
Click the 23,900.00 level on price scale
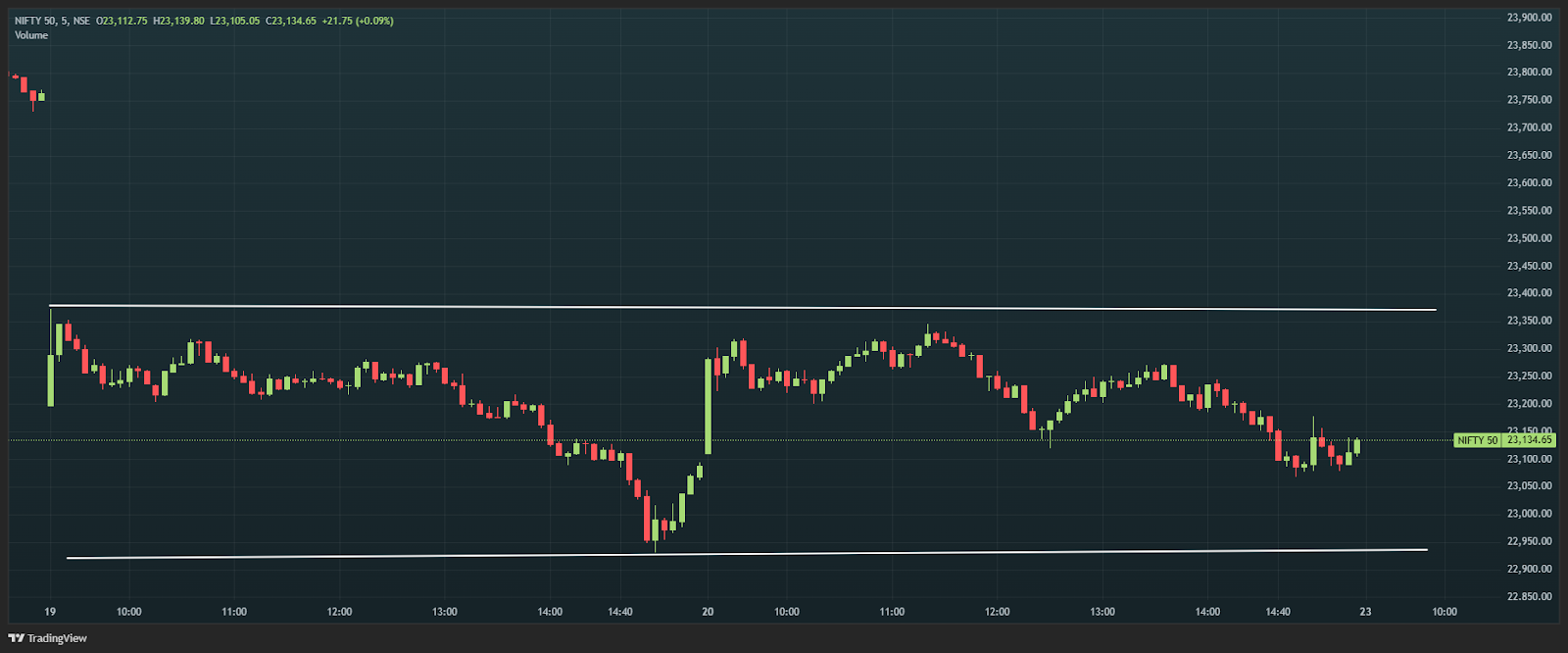pyautogui.click(x=1529, y=18)
